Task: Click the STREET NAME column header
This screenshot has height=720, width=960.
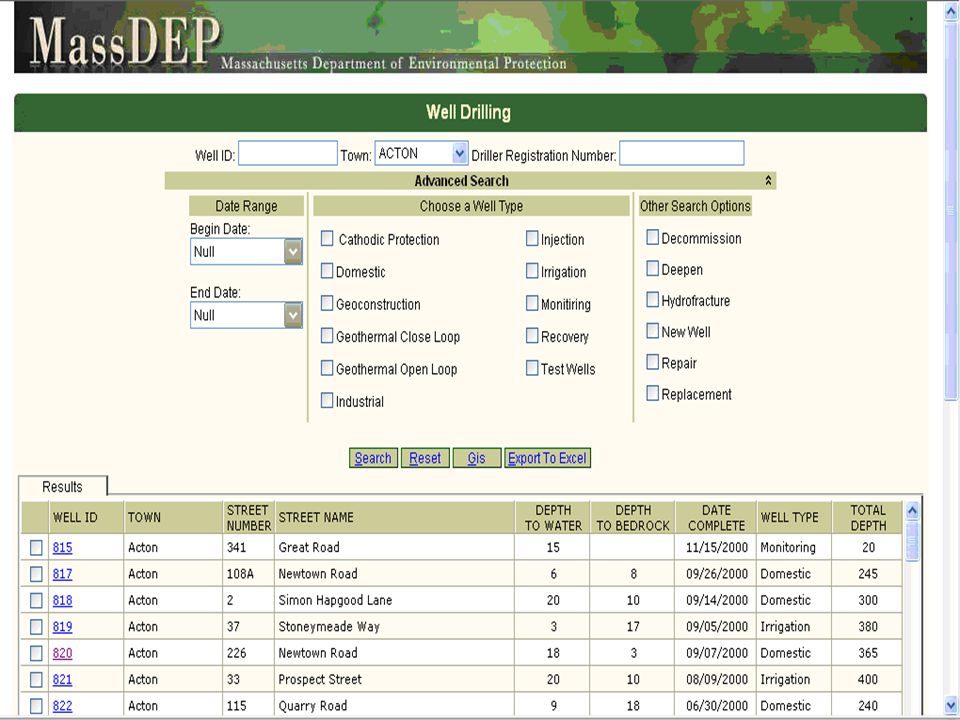Action: 395,517
